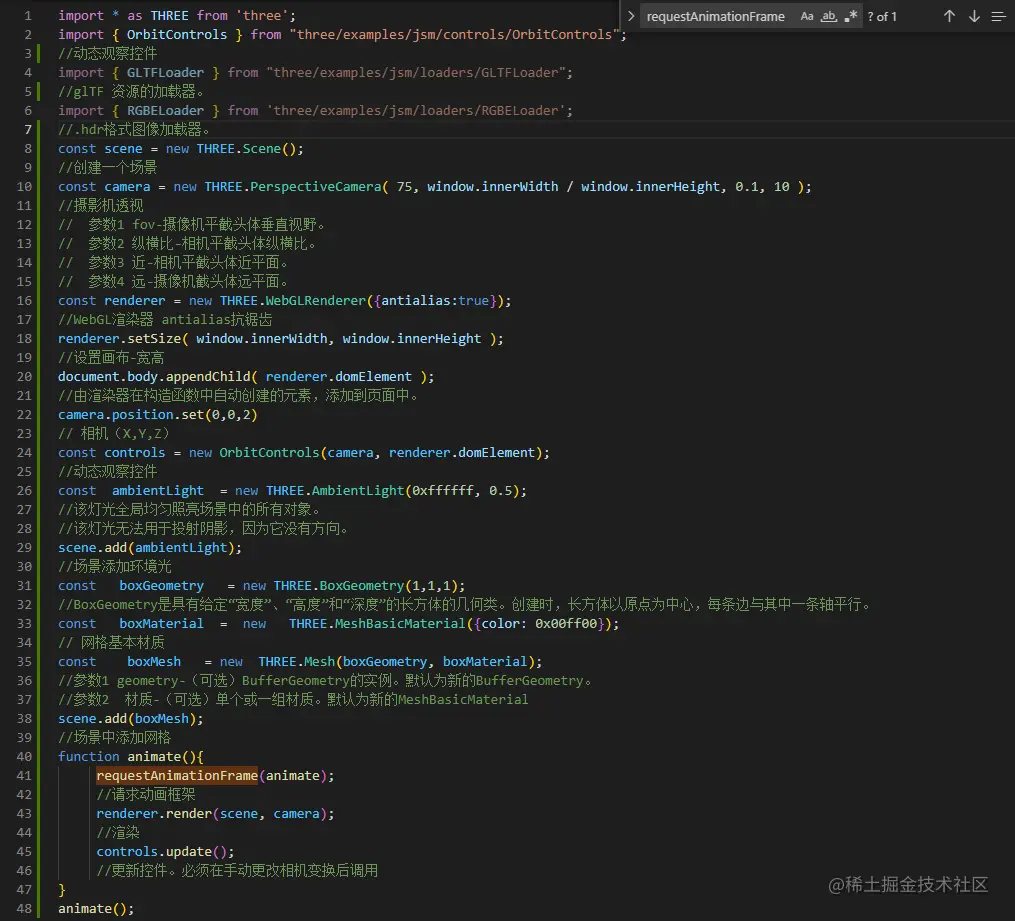Click 'THREE.Scene()' on line 8

coord(246,149)
